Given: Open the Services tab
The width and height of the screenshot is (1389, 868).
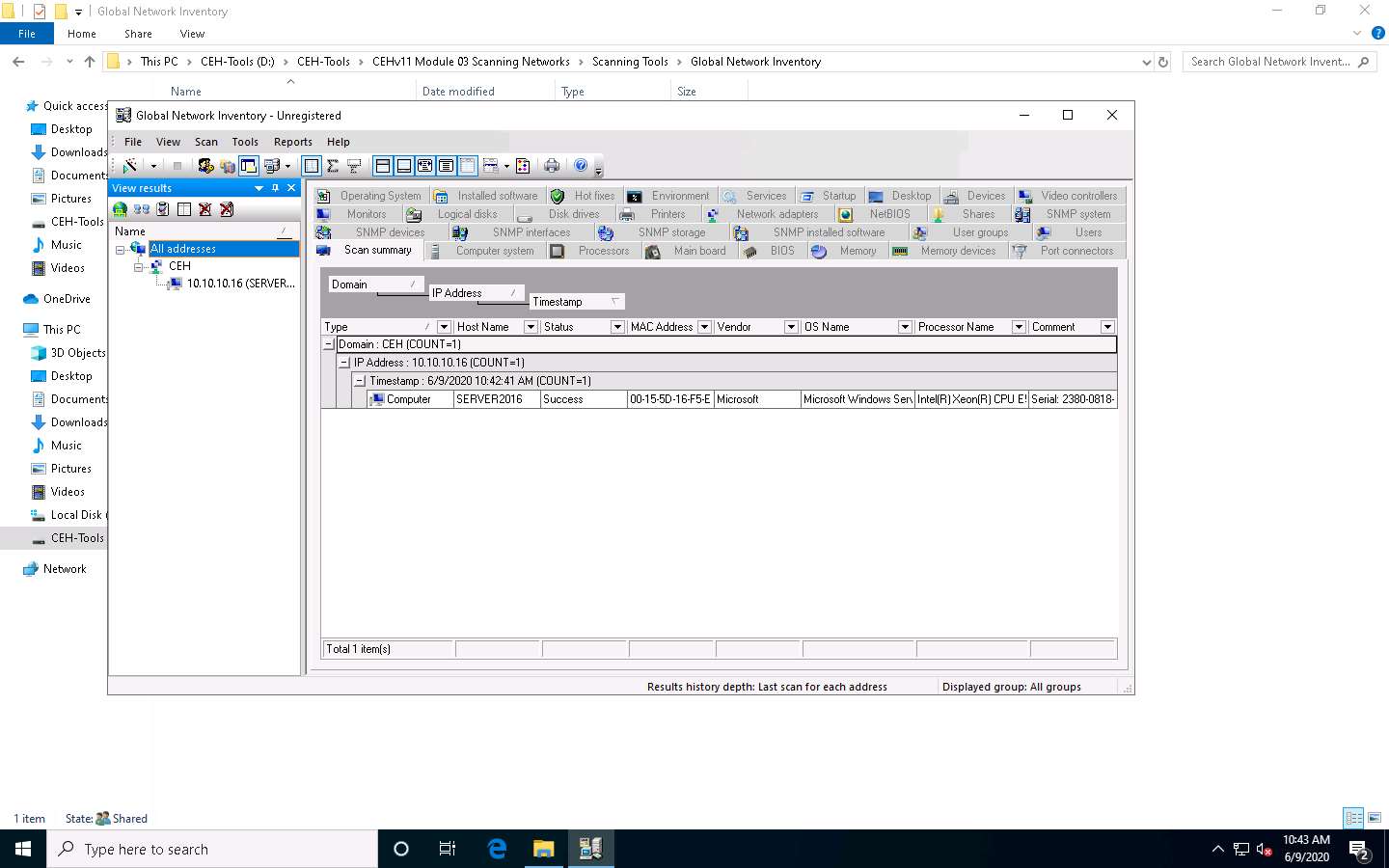Looking at the screenshot, I should tap(755, 196).
